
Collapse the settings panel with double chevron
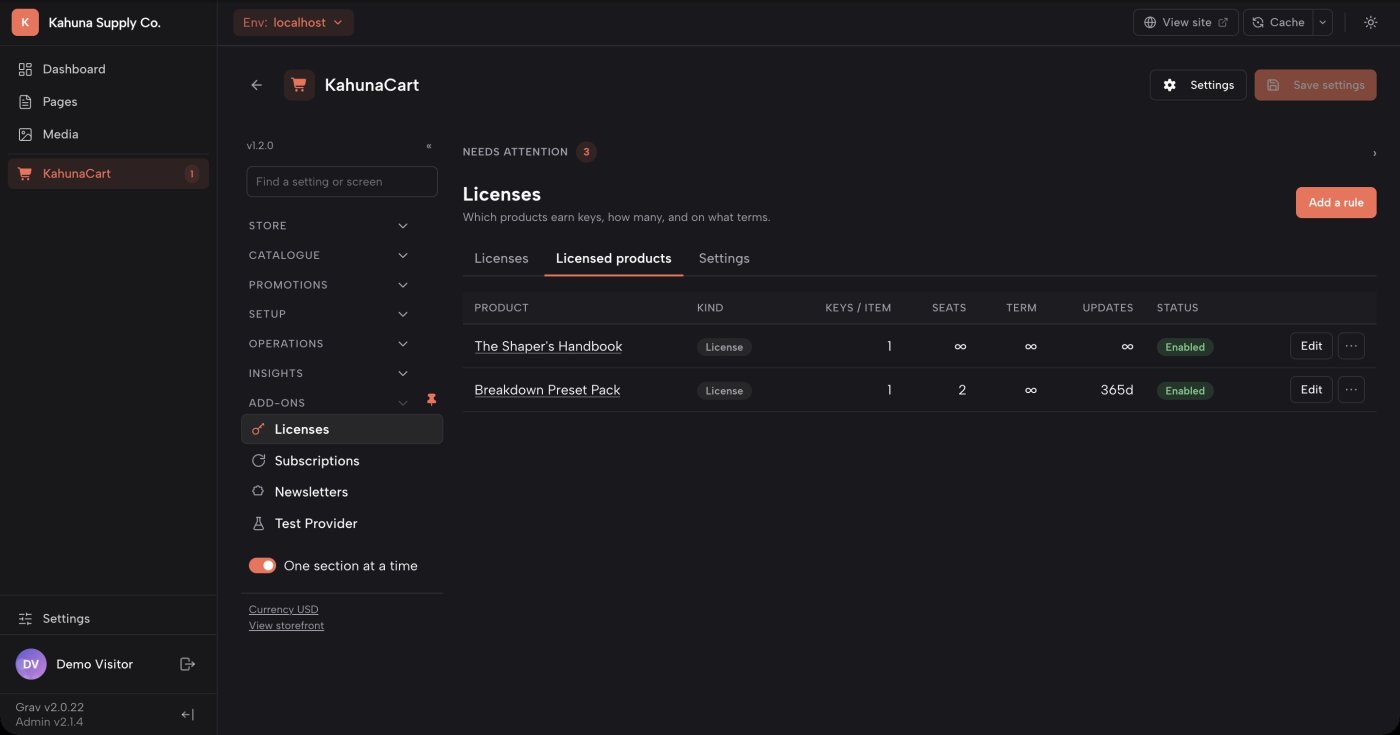[429, 146]
